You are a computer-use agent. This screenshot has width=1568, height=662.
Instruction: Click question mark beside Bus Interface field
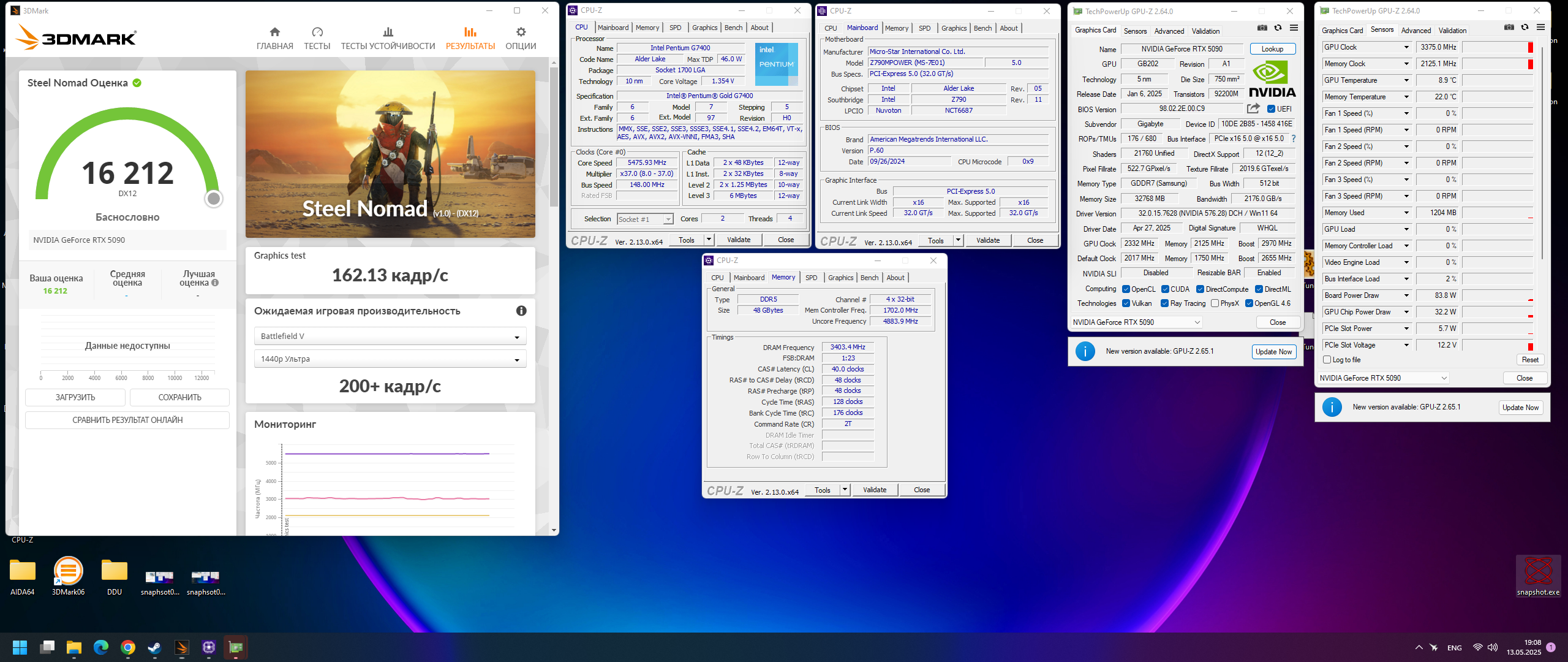1294,139
